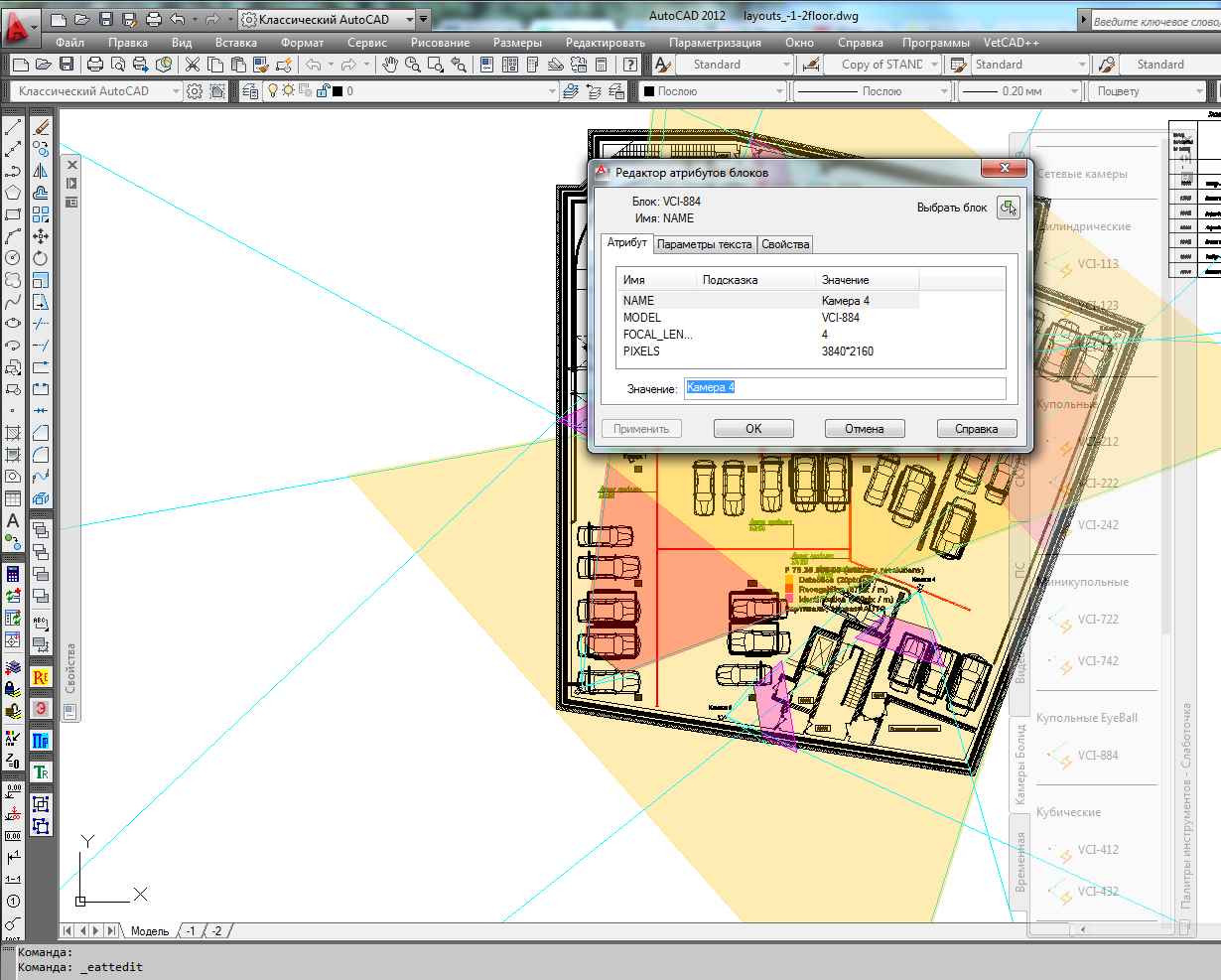Open the VetCAD++ menu
This screenshot has width=1221, height=980.
(x=1012, y=43)
